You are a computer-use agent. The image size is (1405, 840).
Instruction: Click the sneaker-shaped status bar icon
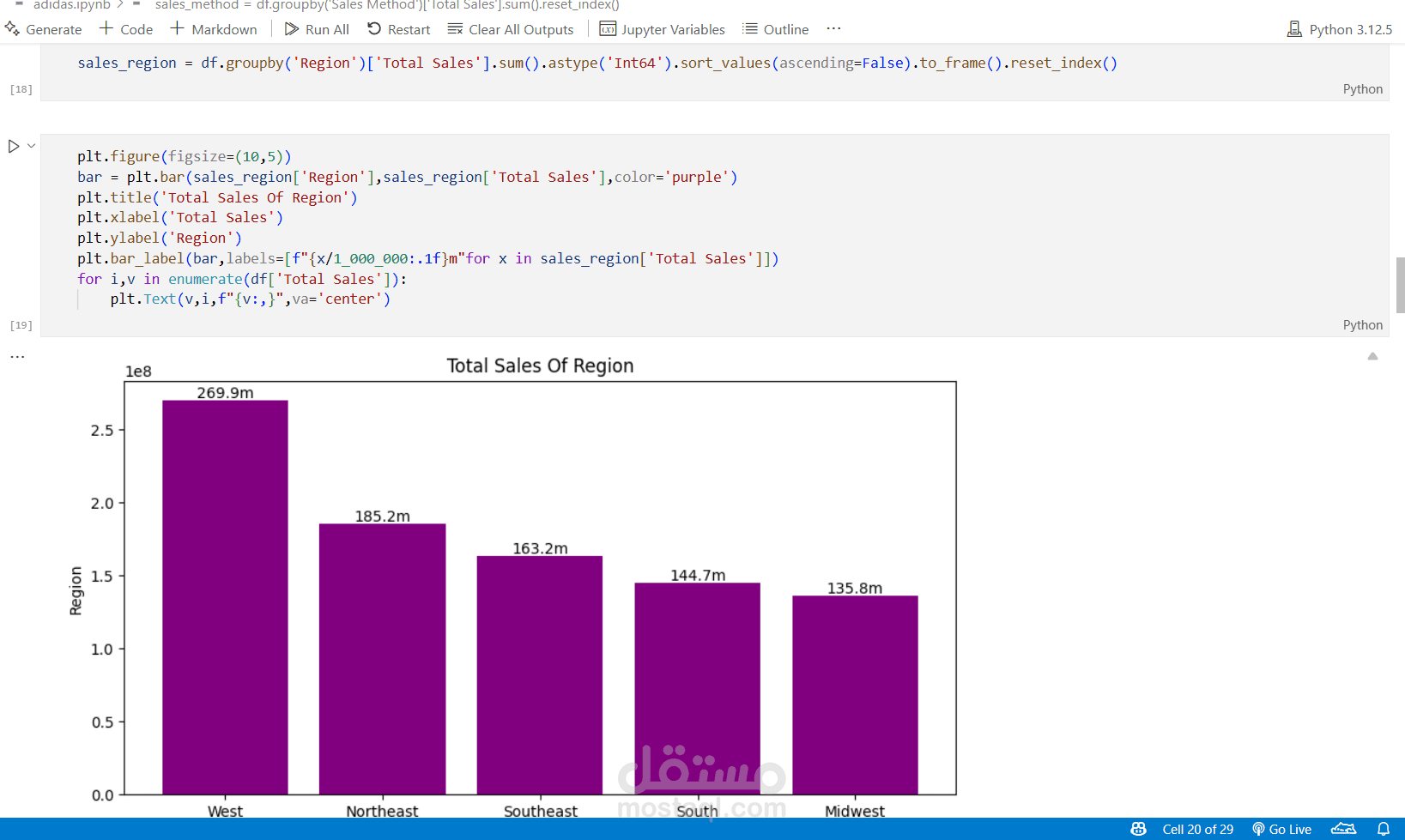click(x=1343, y=829)
